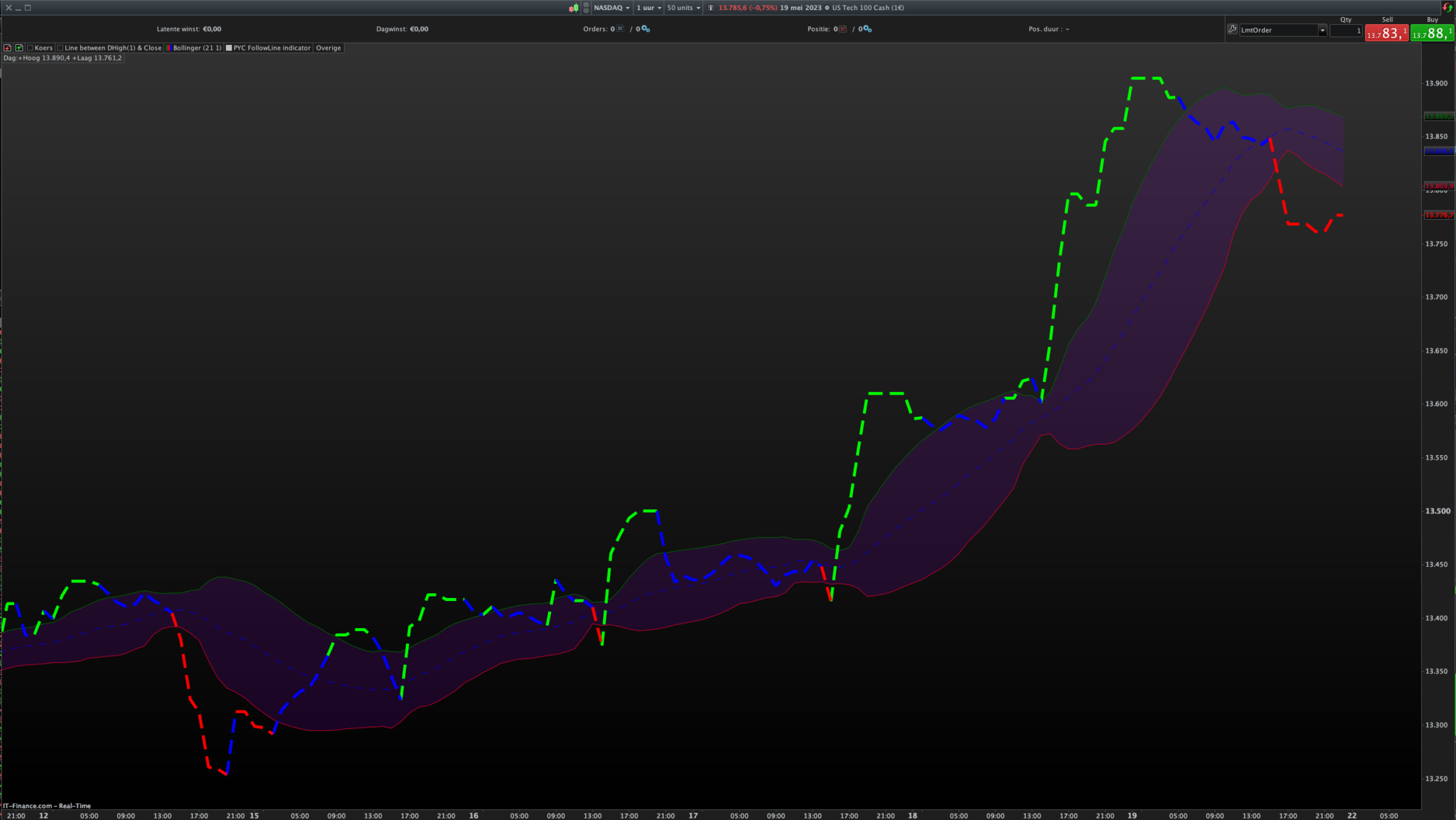
Task: Click the Bollinger (21 1) color swatch
Action: point(169,48)
